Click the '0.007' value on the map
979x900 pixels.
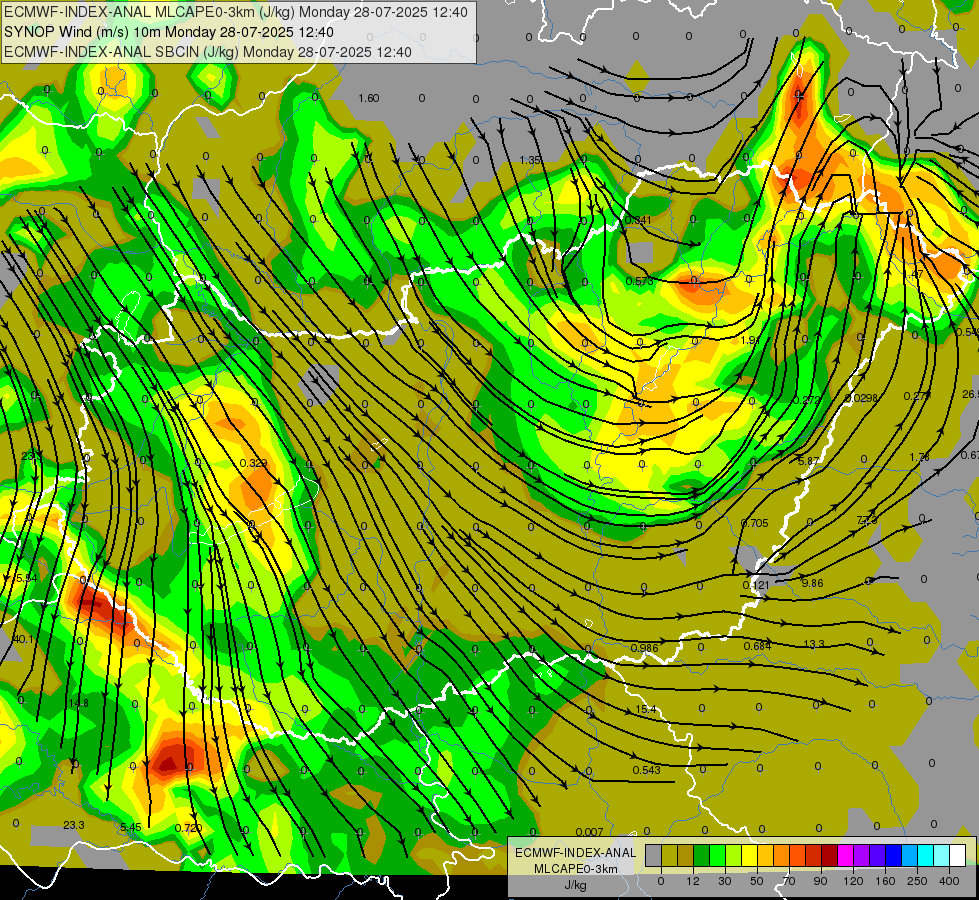[x=589, y=832]
